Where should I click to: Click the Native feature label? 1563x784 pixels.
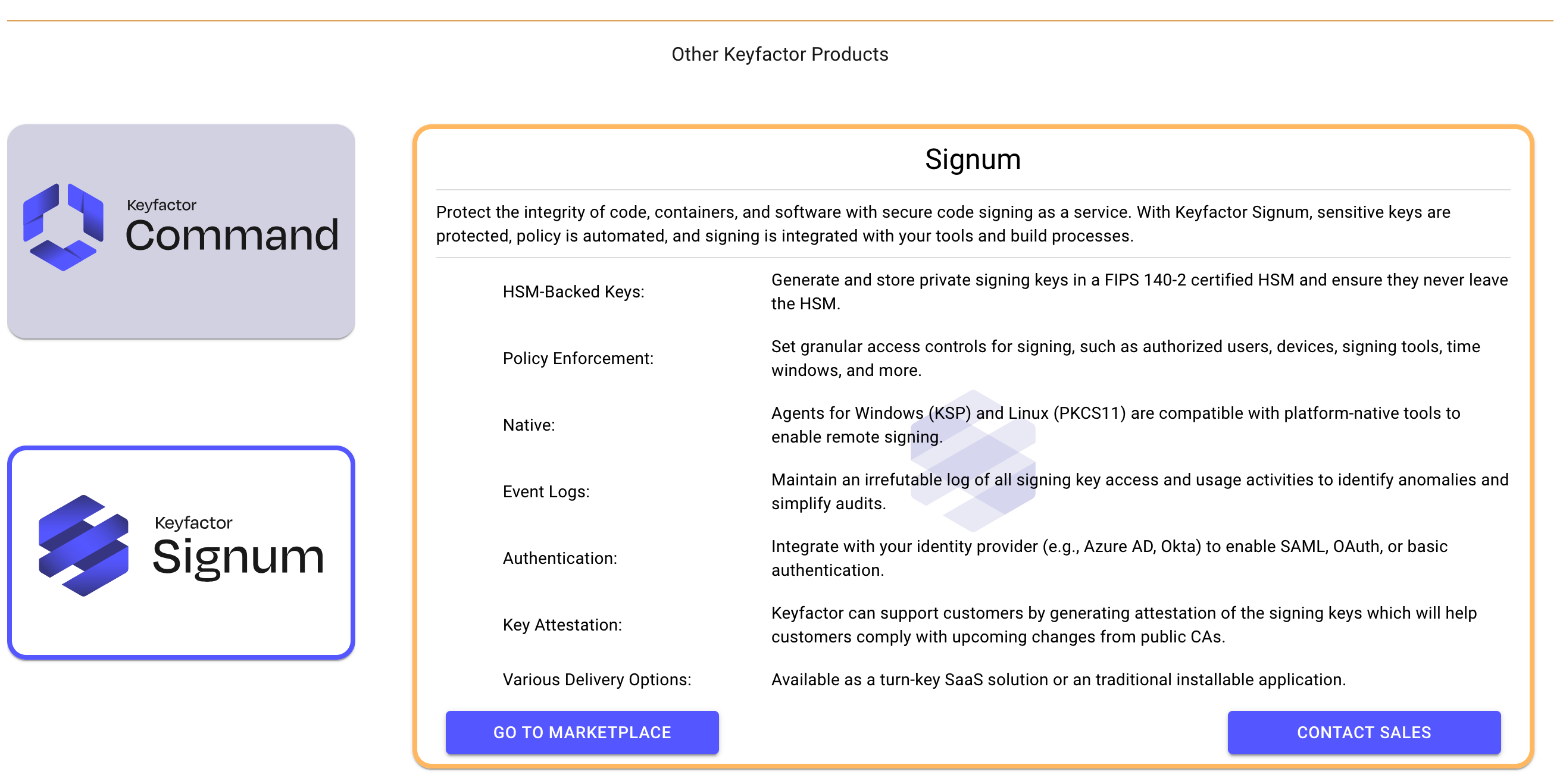click(x=529, y=426)
